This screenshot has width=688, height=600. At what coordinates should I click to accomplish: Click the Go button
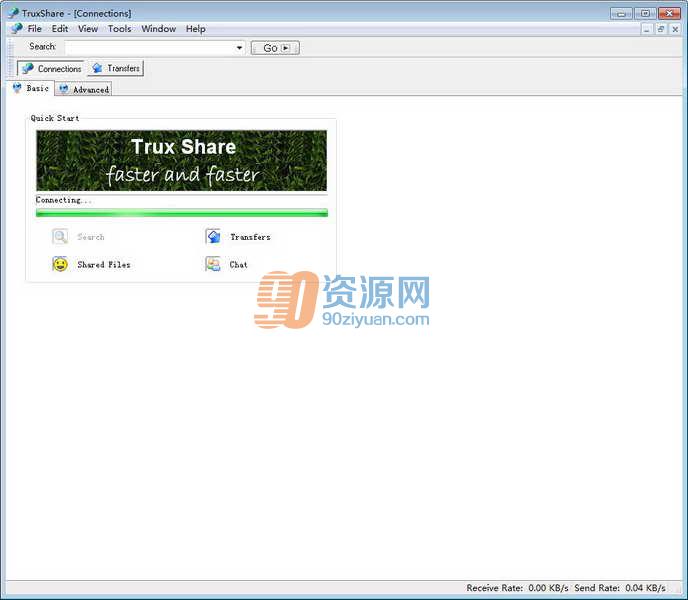pos(276,48)
